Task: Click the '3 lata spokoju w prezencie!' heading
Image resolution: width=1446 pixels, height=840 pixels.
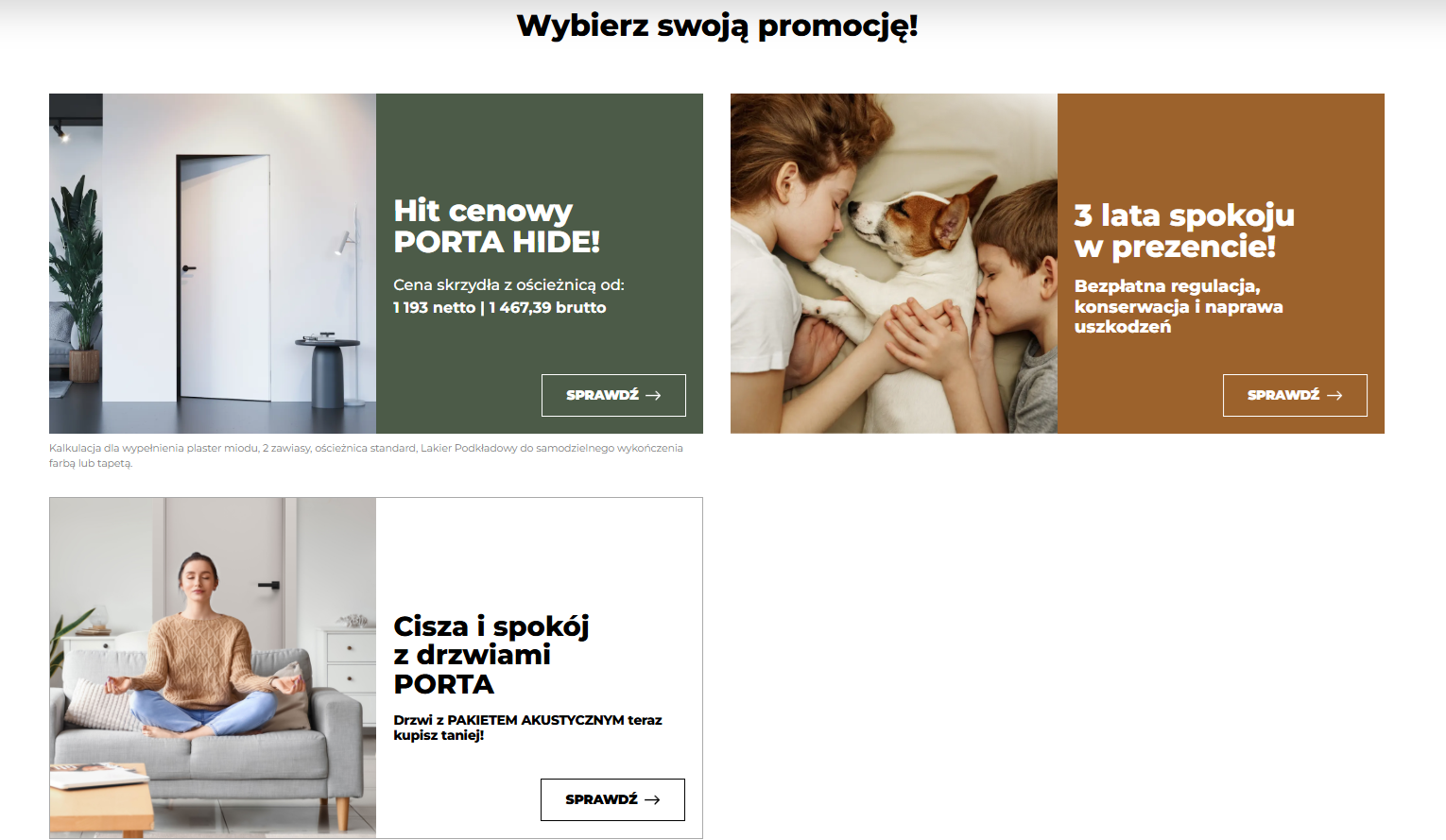Action: point(1184,231)
